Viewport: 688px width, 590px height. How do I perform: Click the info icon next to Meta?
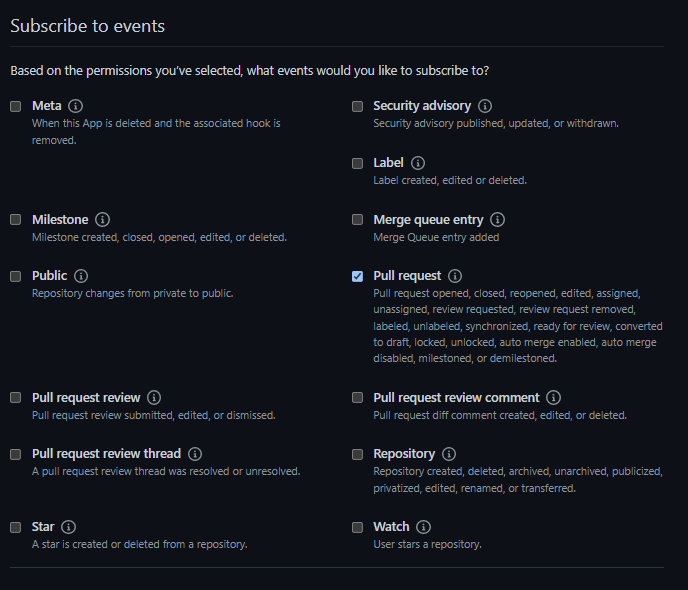(x=76, y=106)
